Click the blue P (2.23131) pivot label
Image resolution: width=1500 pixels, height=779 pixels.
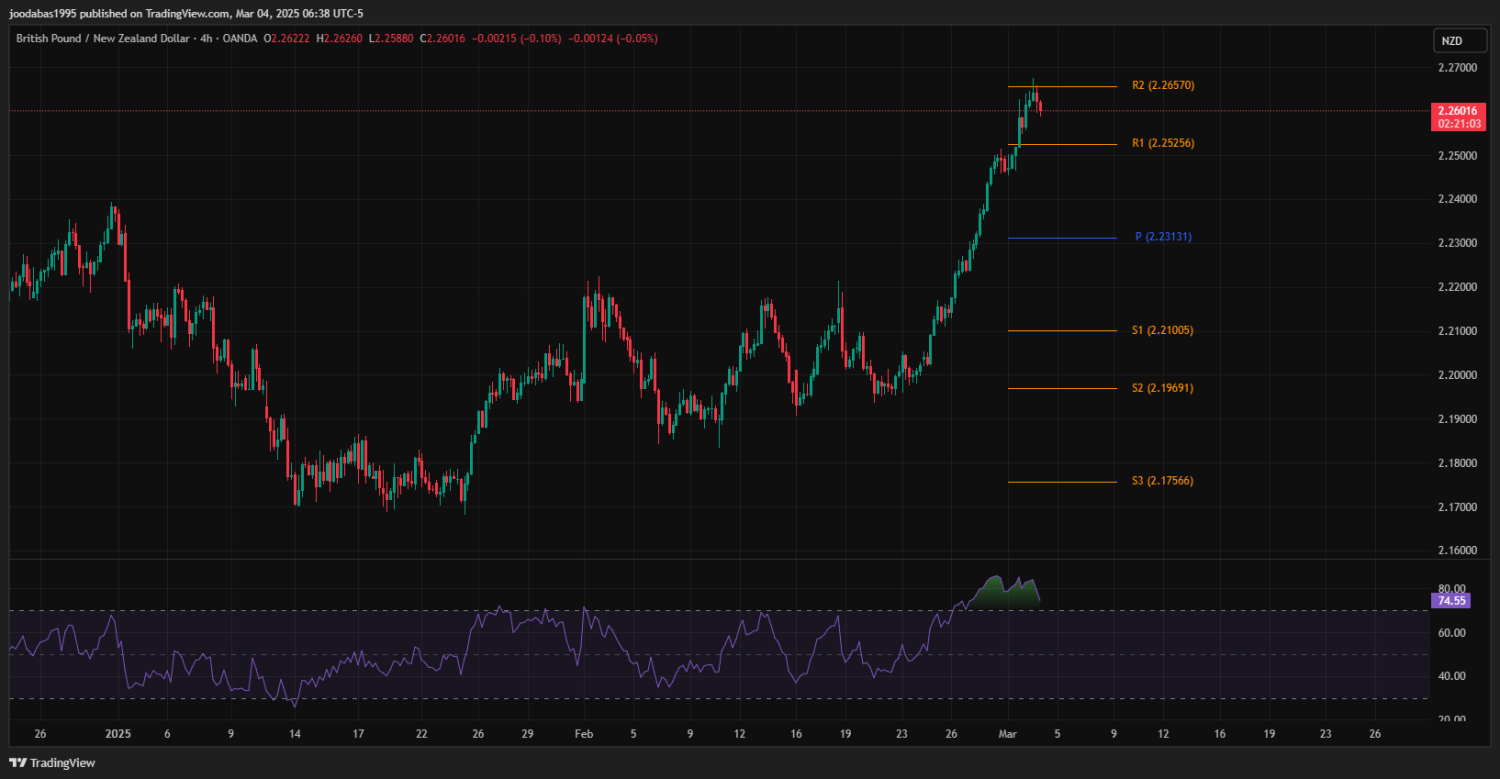pos(1163,237)
